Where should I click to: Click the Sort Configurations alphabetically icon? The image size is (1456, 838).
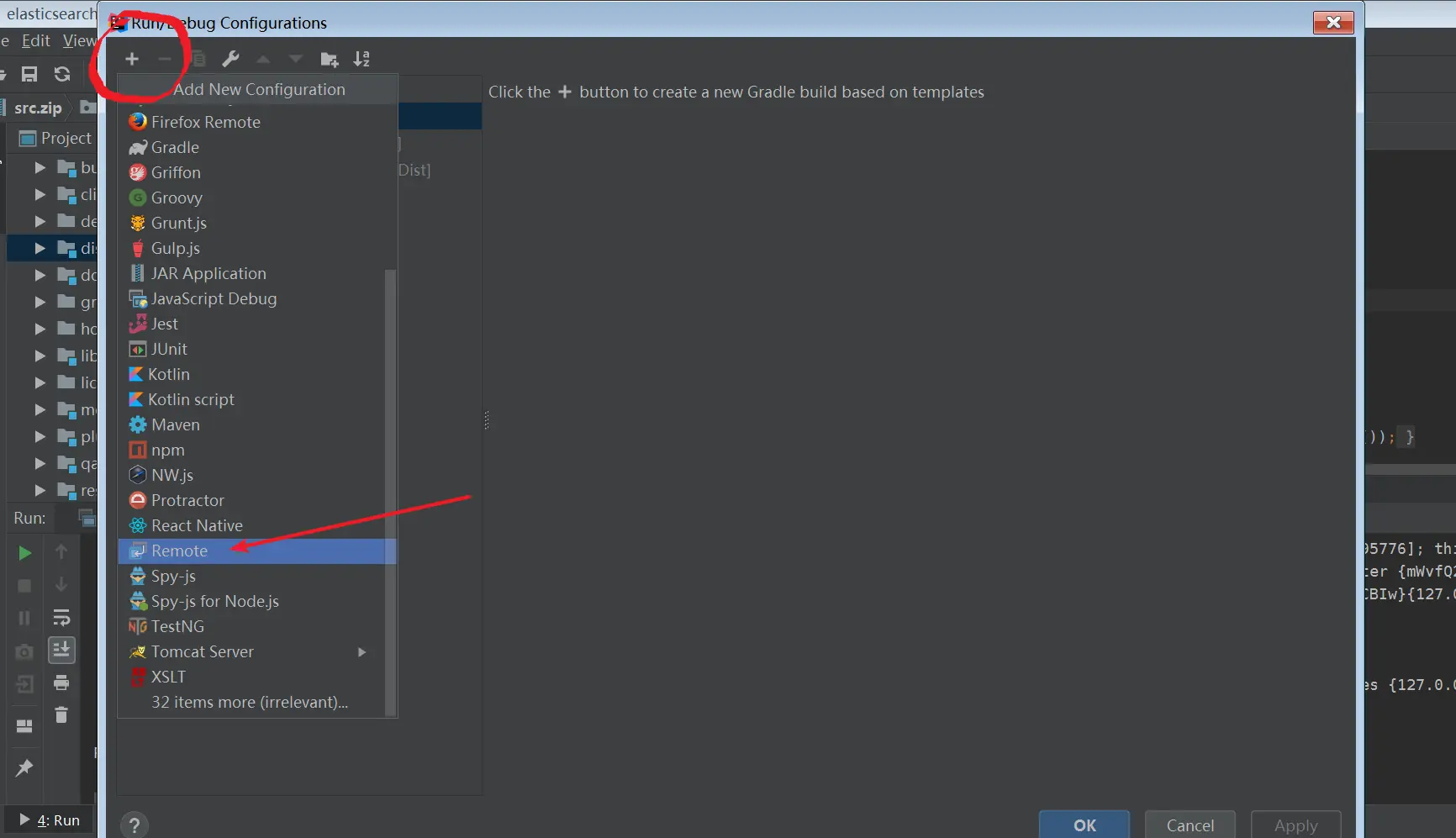[361, 59]
